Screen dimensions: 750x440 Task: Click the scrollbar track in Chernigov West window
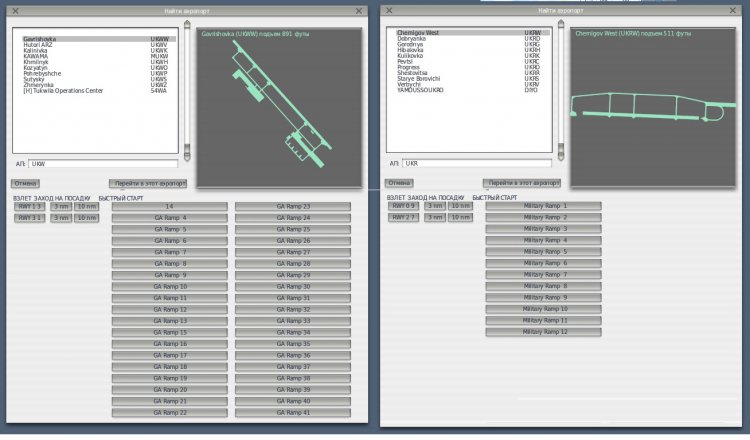[x=561, y=90]
